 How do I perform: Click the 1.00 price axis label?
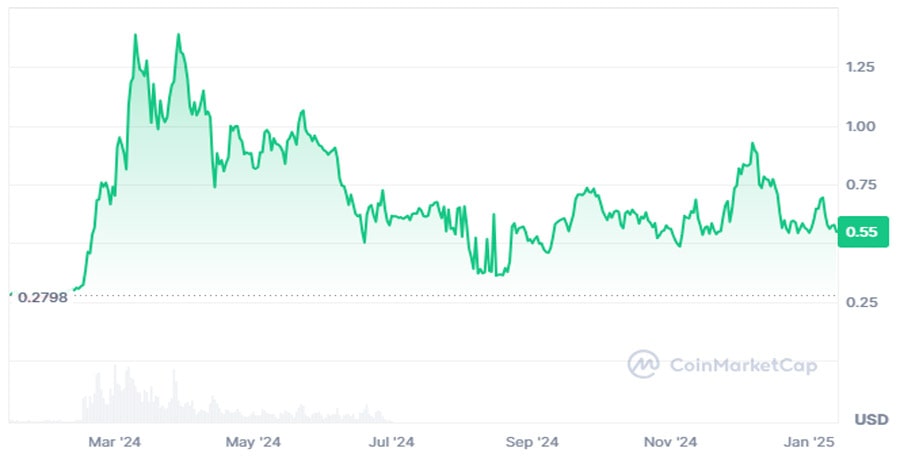[x=862, y=126]
